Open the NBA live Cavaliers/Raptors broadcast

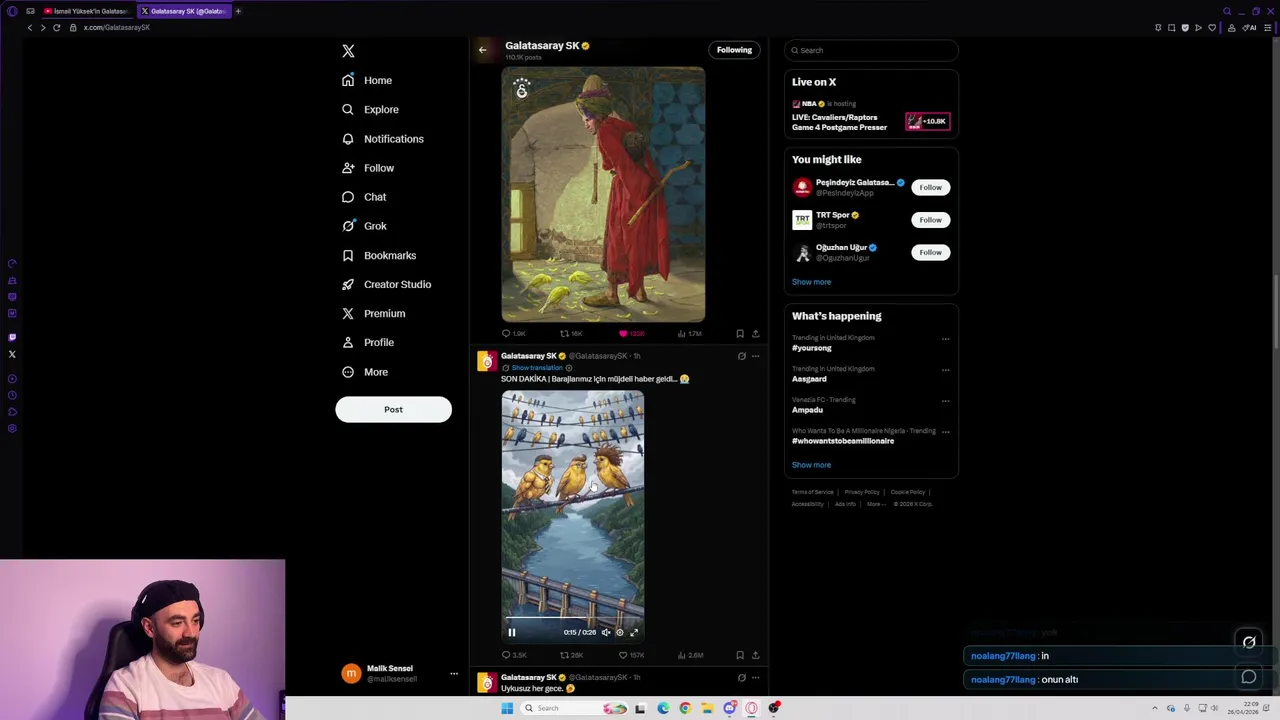click(871, 116)
